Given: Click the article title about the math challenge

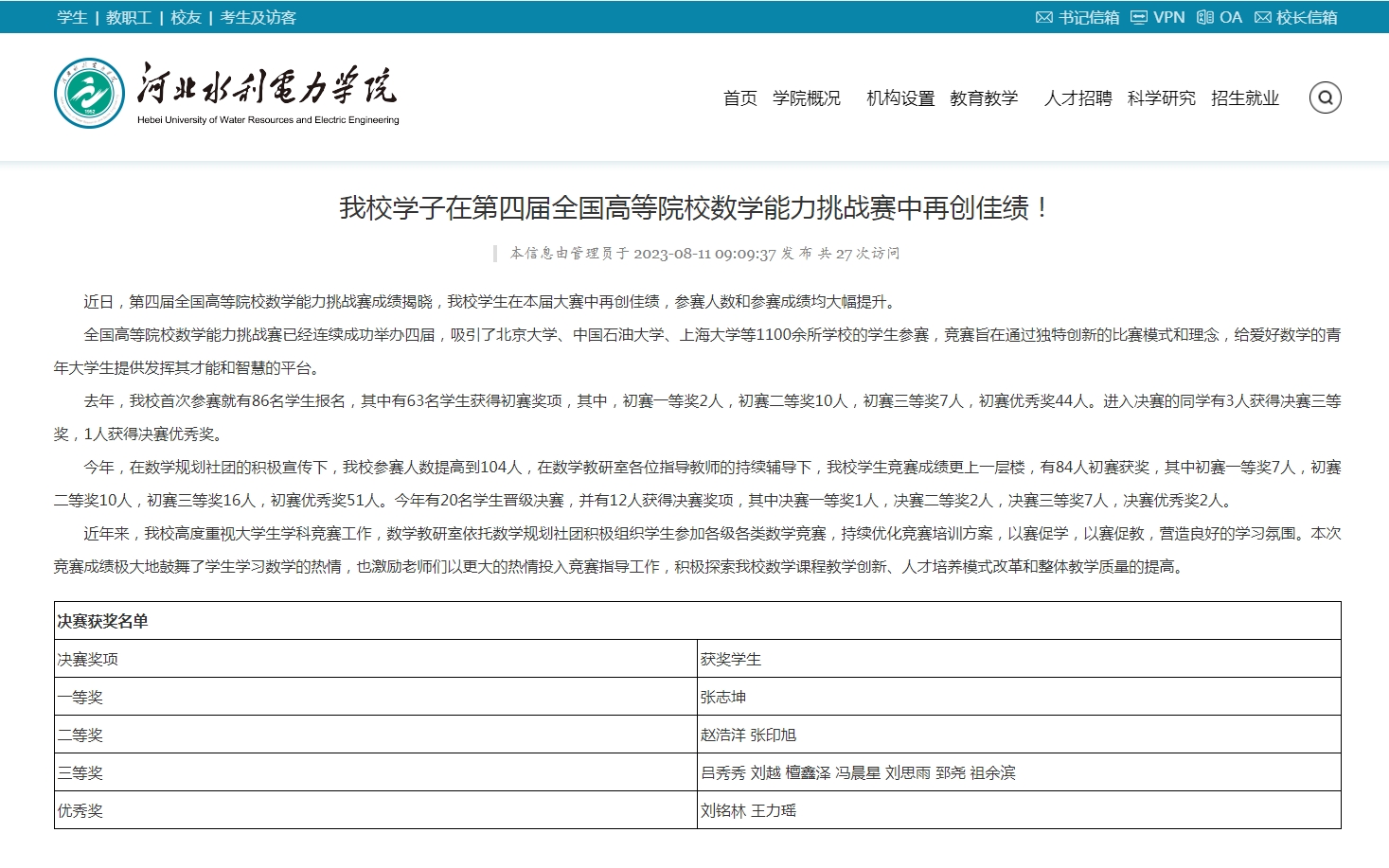Looking at the screenshot, I should 694,209.
